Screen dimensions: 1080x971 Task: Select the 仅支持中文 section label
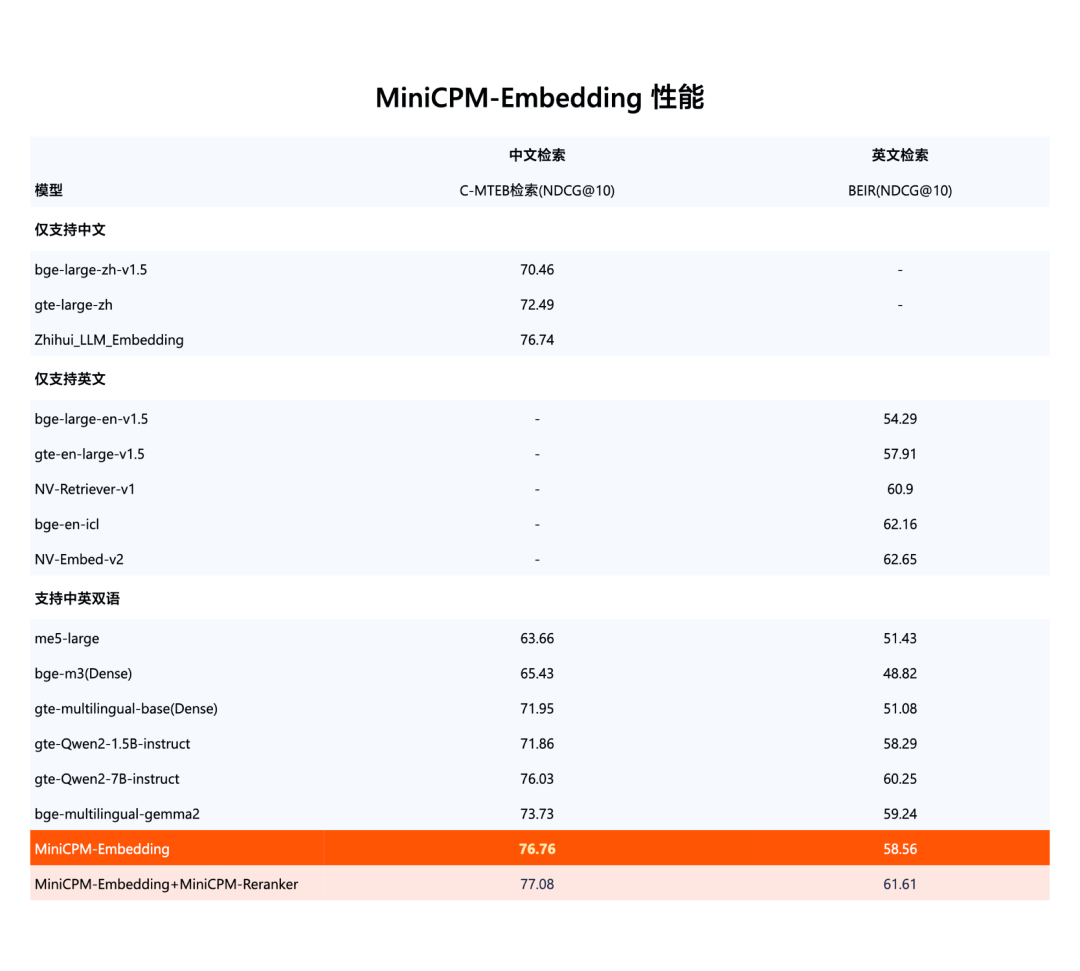point(70,229)
